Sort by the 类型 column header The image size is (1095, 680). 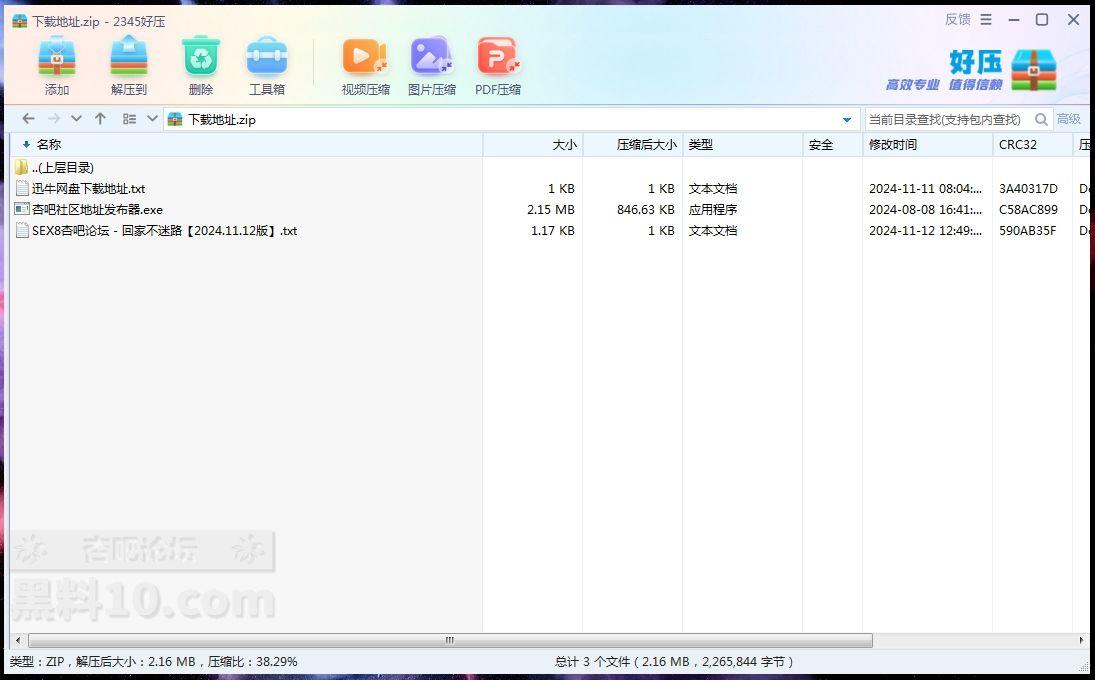(743, 145)
